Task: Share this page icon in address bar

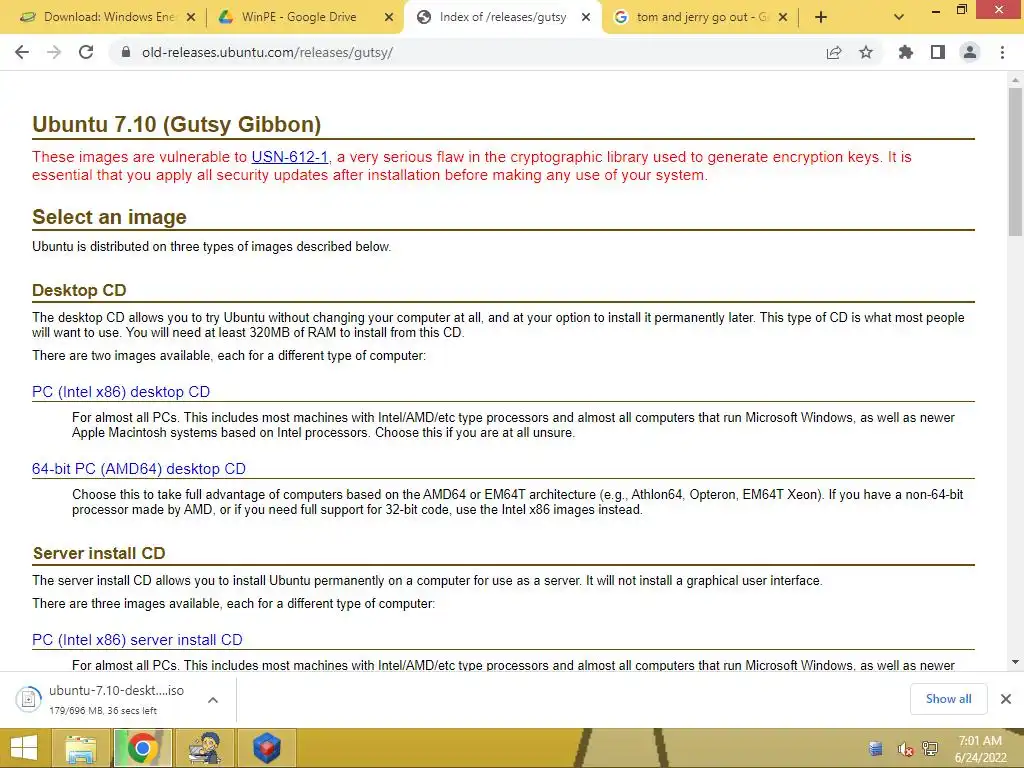Action: tap(834, 52)
